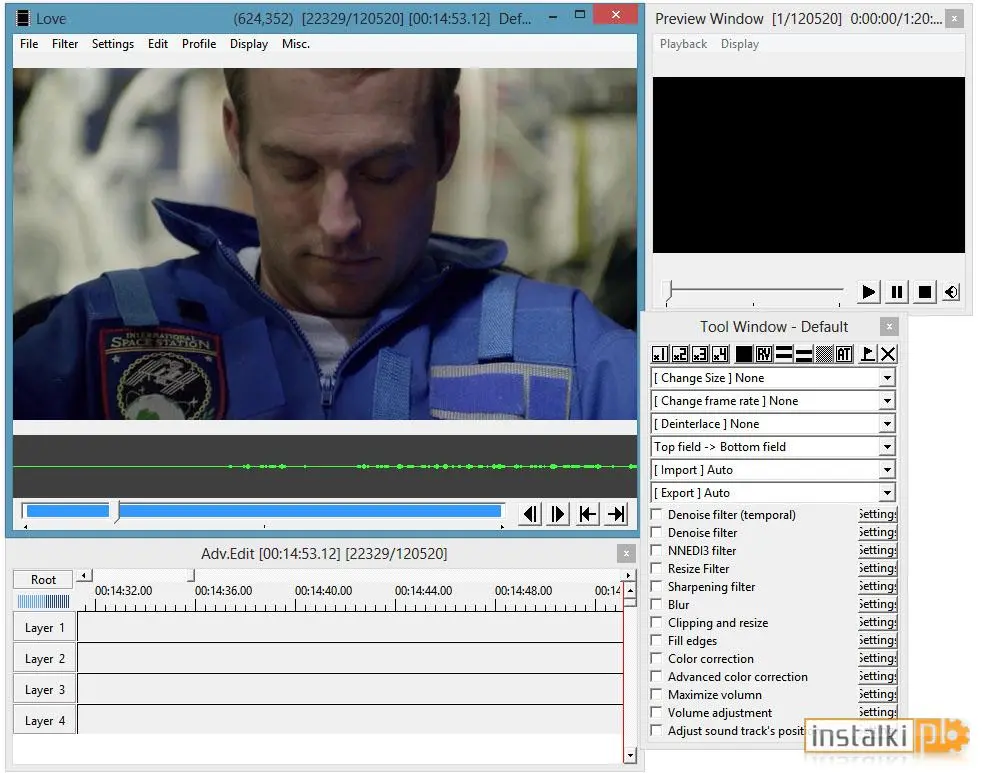Enable the Denoise filter checkbox
The height and width of the screenshot is (773, 982).
tap(656, 533)
